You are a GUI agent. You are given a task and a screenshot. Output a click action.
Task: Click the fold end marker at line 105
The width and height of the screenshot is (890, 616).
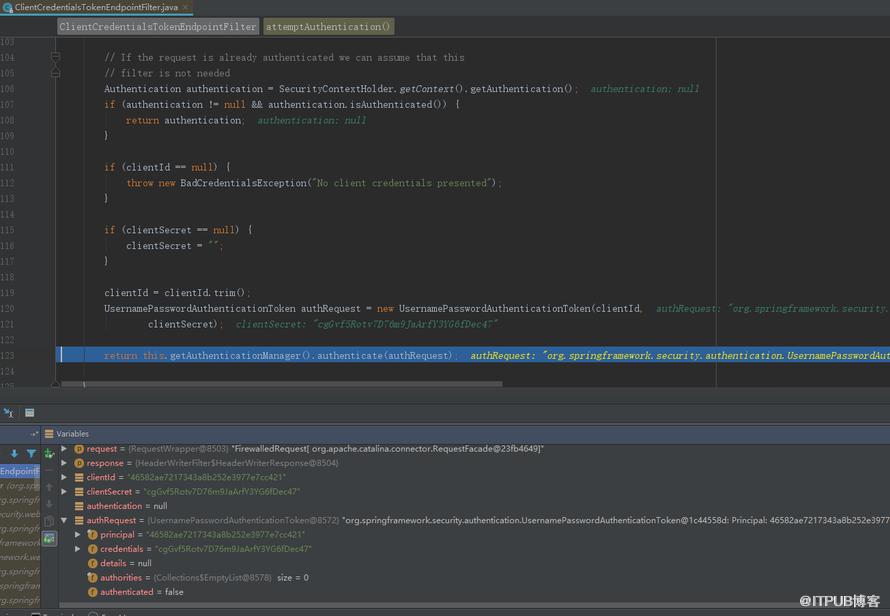[56, 73]
